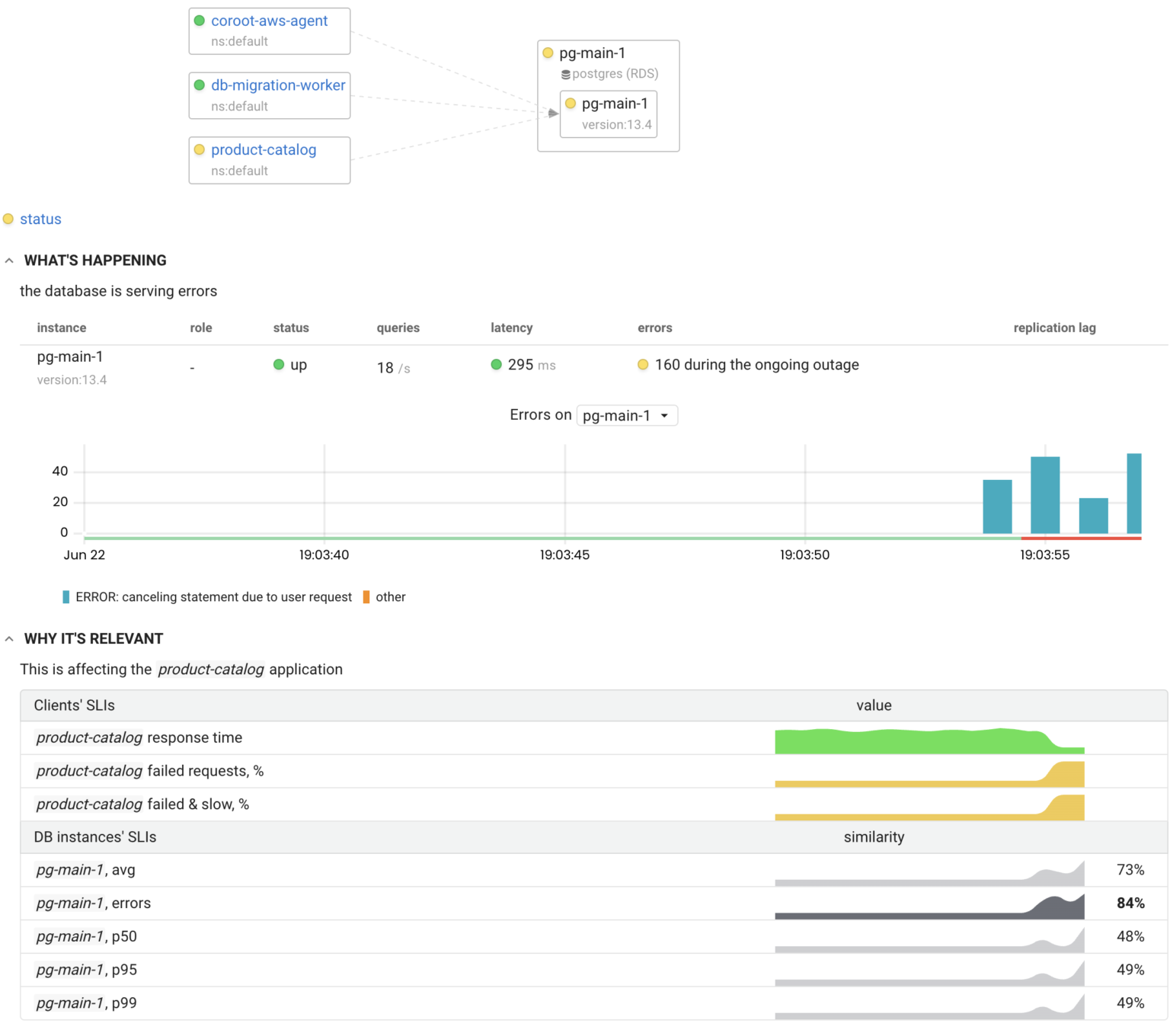This screenshot has width=1170, height=1036.
Task: Click the blue legend square for canceling statement errors
Action: (x=65, y=597)
